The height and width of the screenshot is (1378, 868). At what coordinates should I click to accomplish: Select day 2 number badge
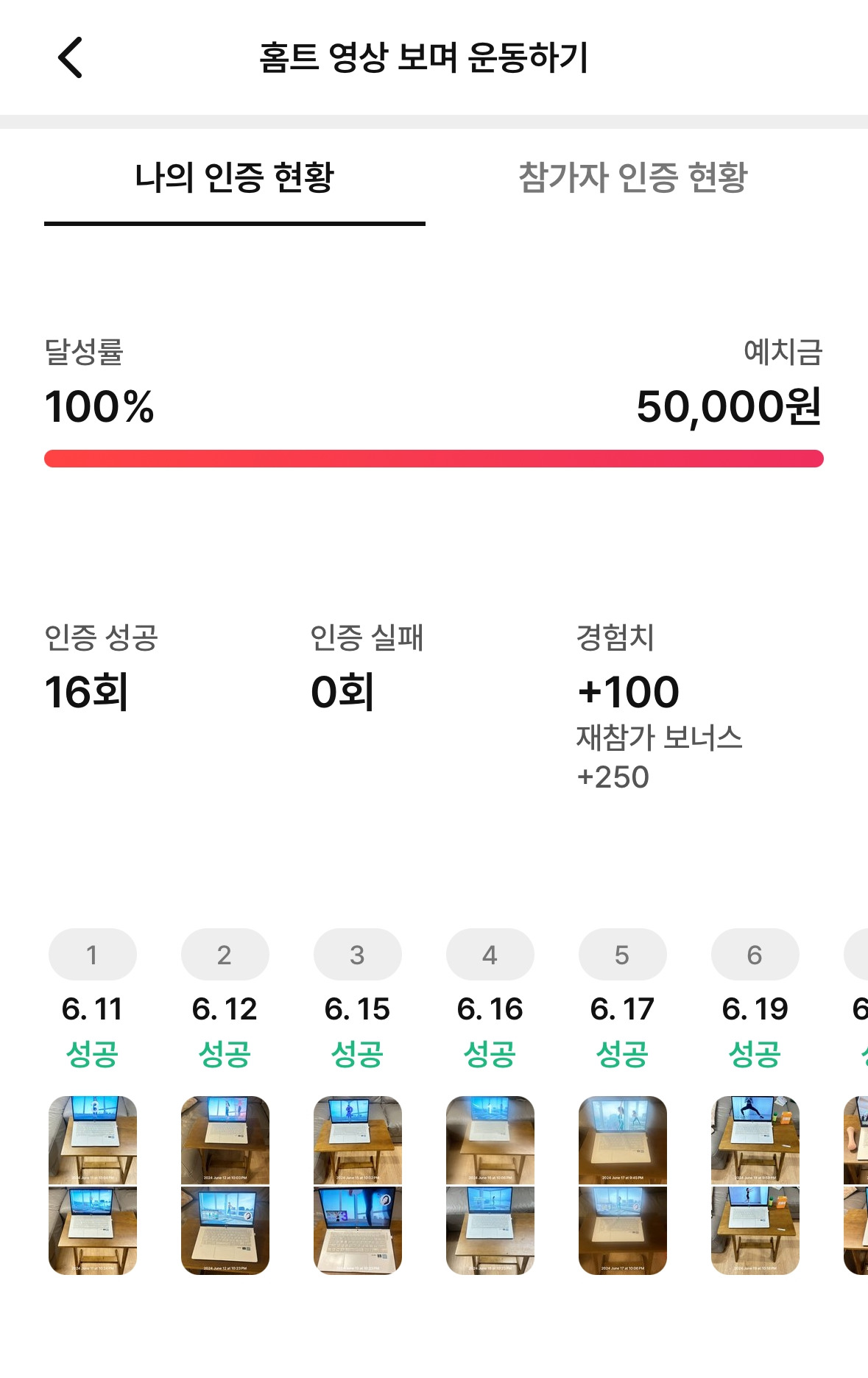(225, 955)
